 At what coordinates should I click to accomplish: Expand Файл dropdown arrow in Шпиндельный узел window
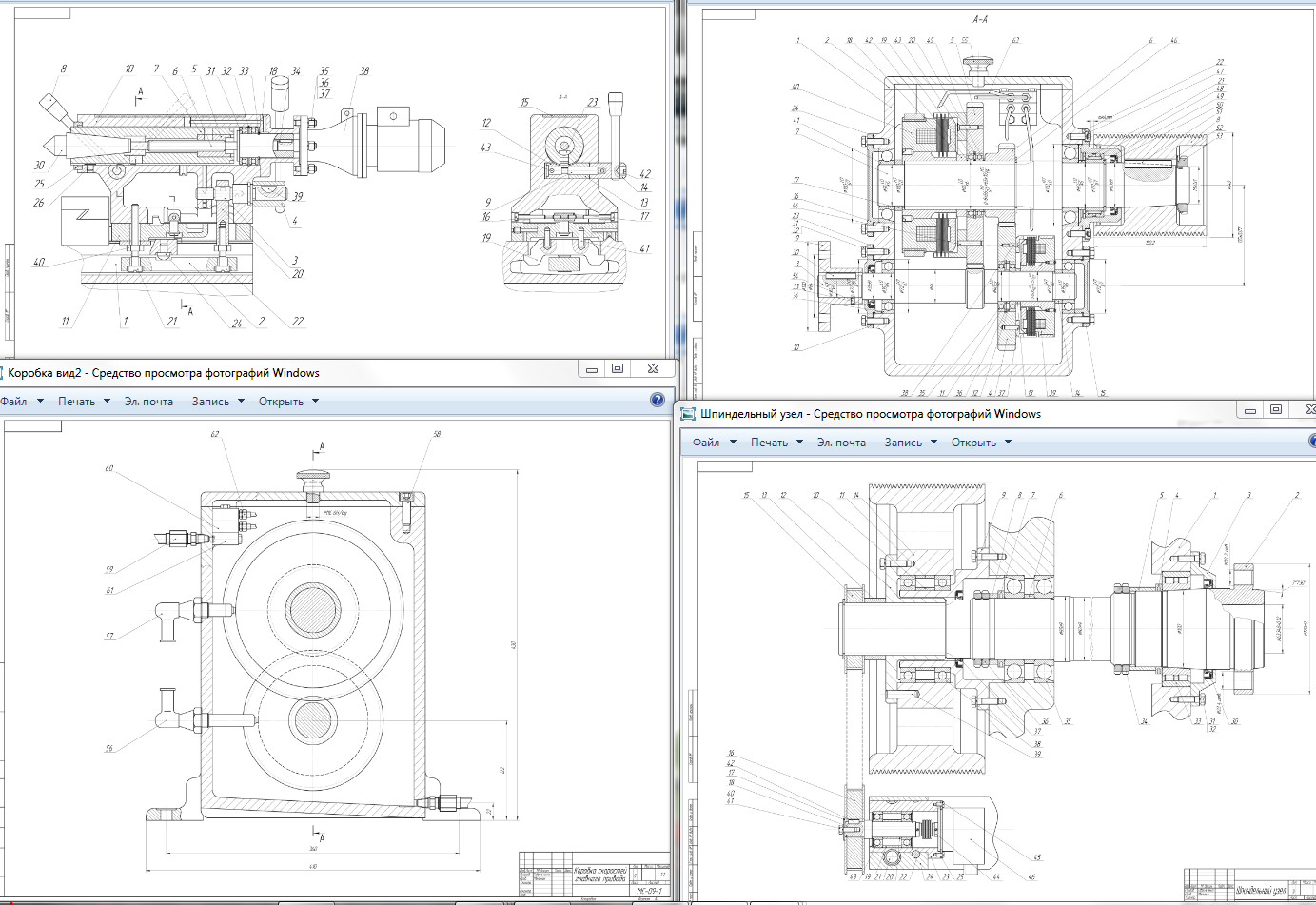click(x=733, y=443)
